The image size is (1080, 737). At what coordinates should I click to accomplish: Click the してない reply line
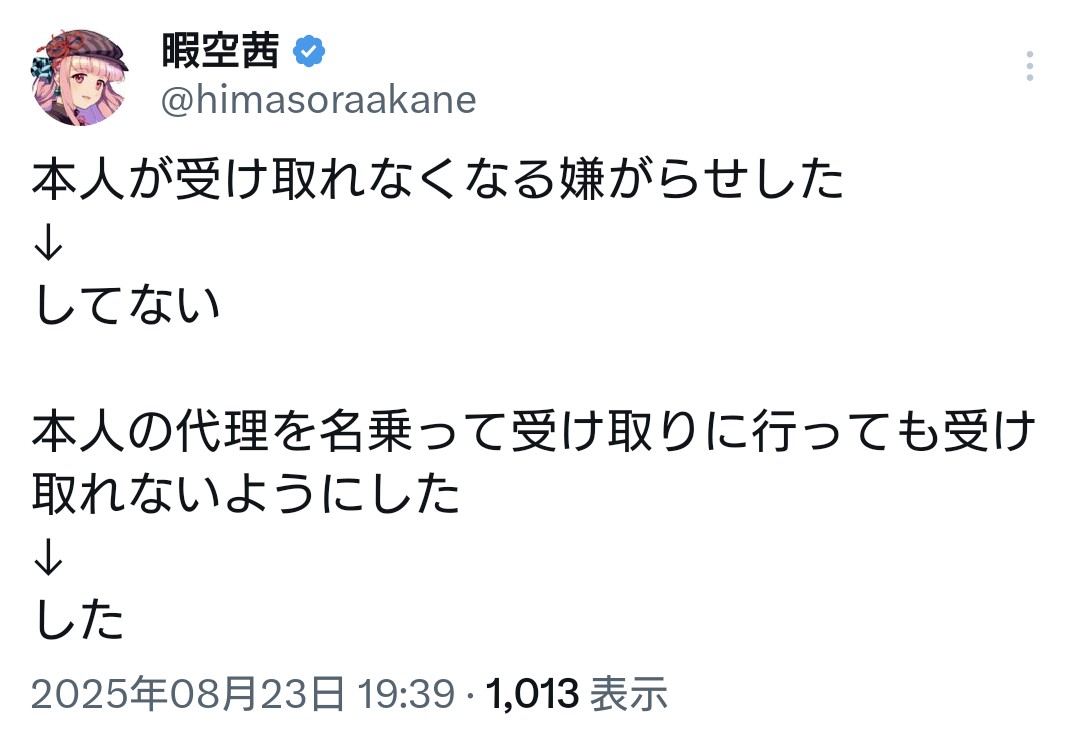tap(127, 304)
